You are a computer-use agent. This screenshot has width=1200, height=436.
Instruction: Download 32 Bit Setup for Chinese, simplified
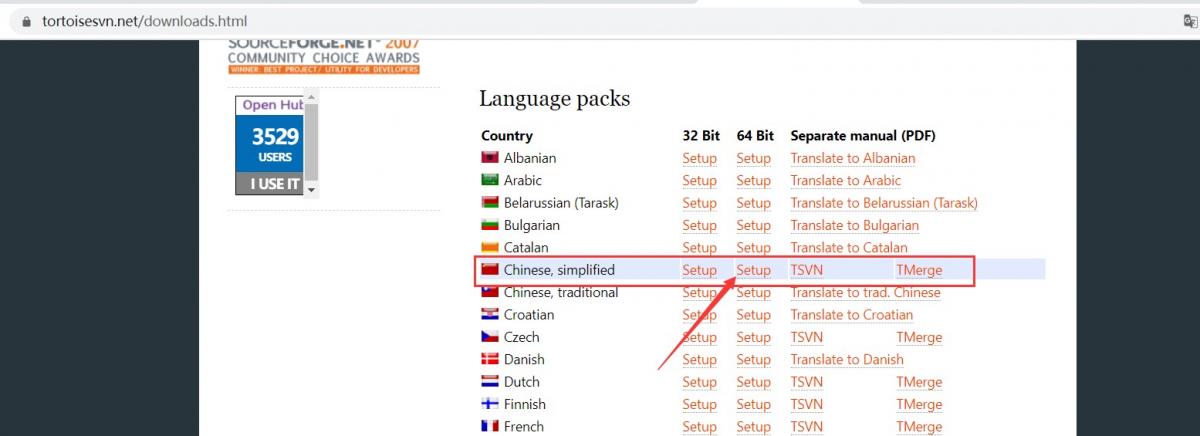[699, 270]
